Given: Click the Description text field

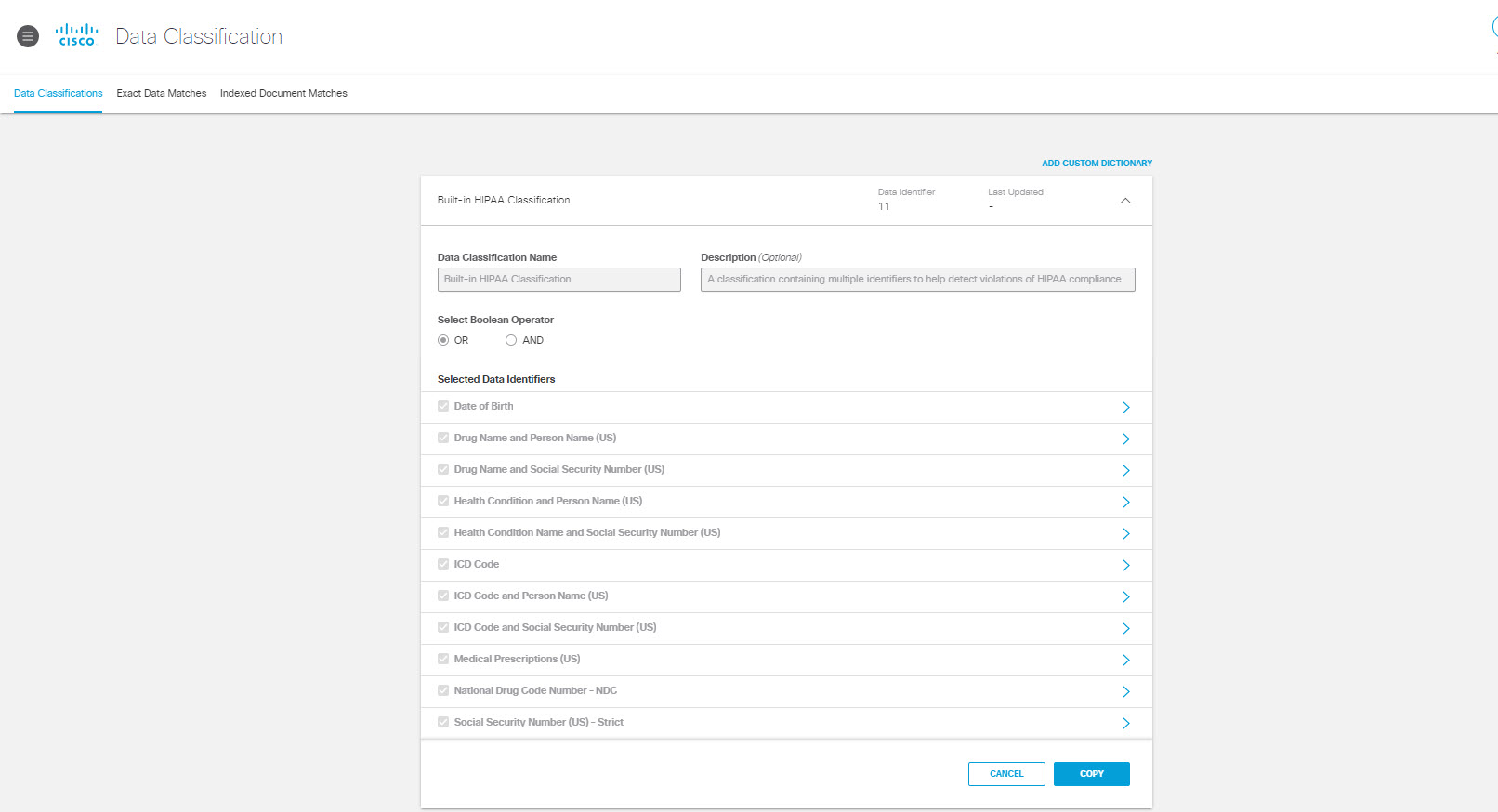Looking at the screenshot, I should 918,280.
